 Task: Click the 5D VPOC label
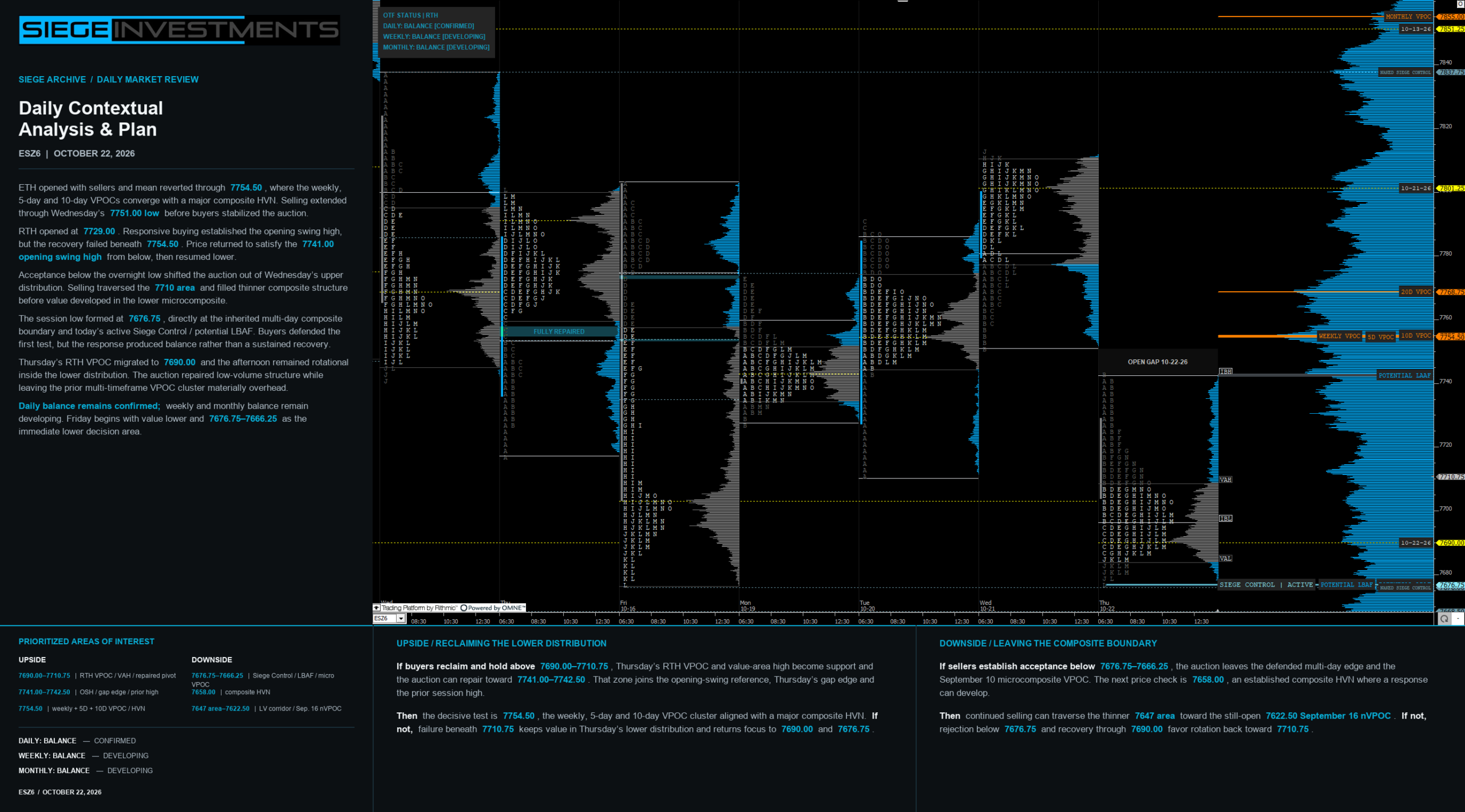pyautogui.click(x=1381, y=337)
